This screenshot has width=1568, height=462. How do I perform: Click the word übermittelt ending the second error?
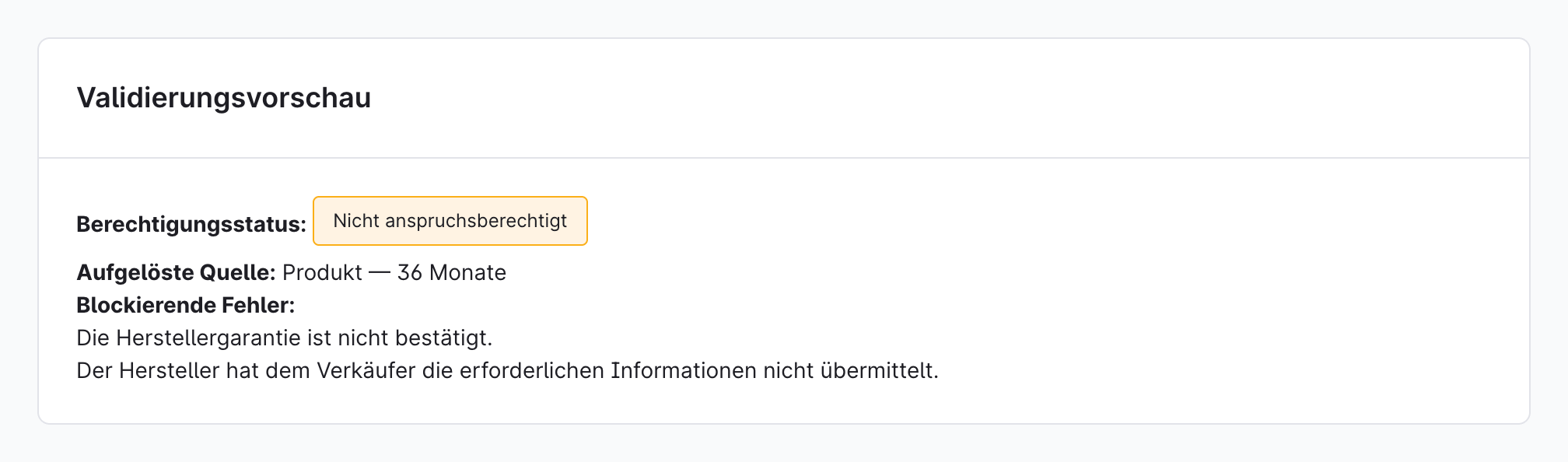879,370
